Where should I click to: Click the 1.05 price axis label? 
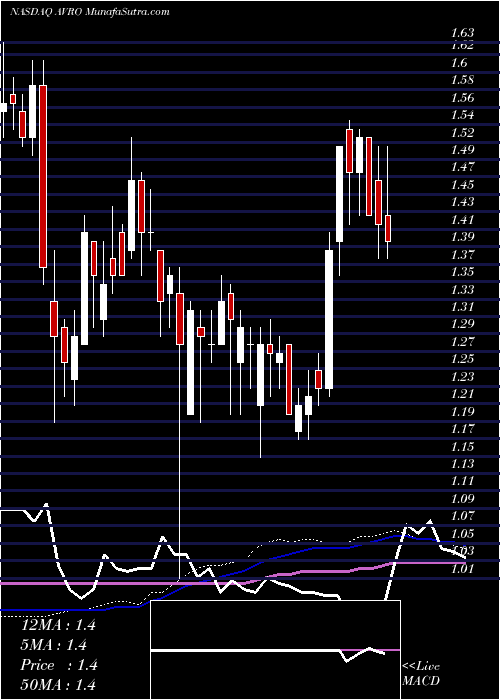point(462,533)
